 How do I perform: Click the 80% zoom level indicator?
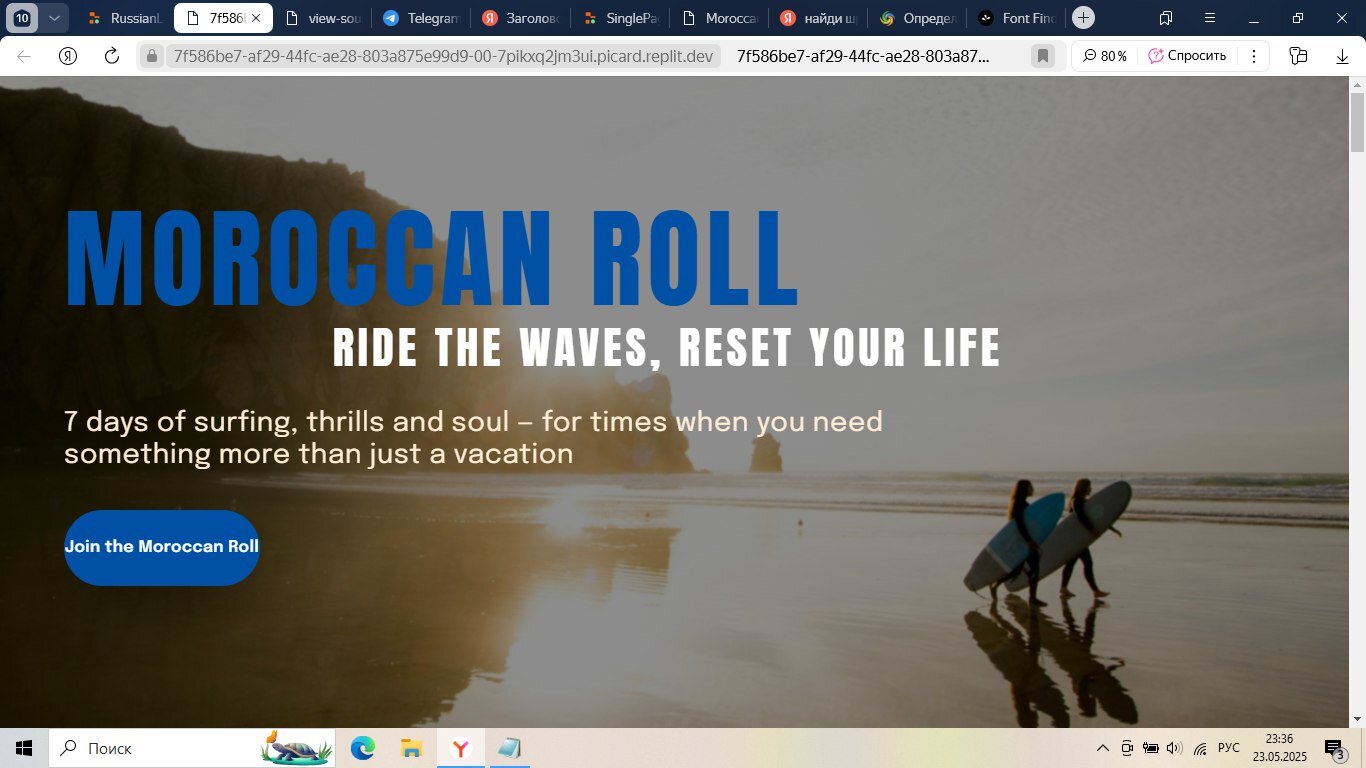(1104, 56)
